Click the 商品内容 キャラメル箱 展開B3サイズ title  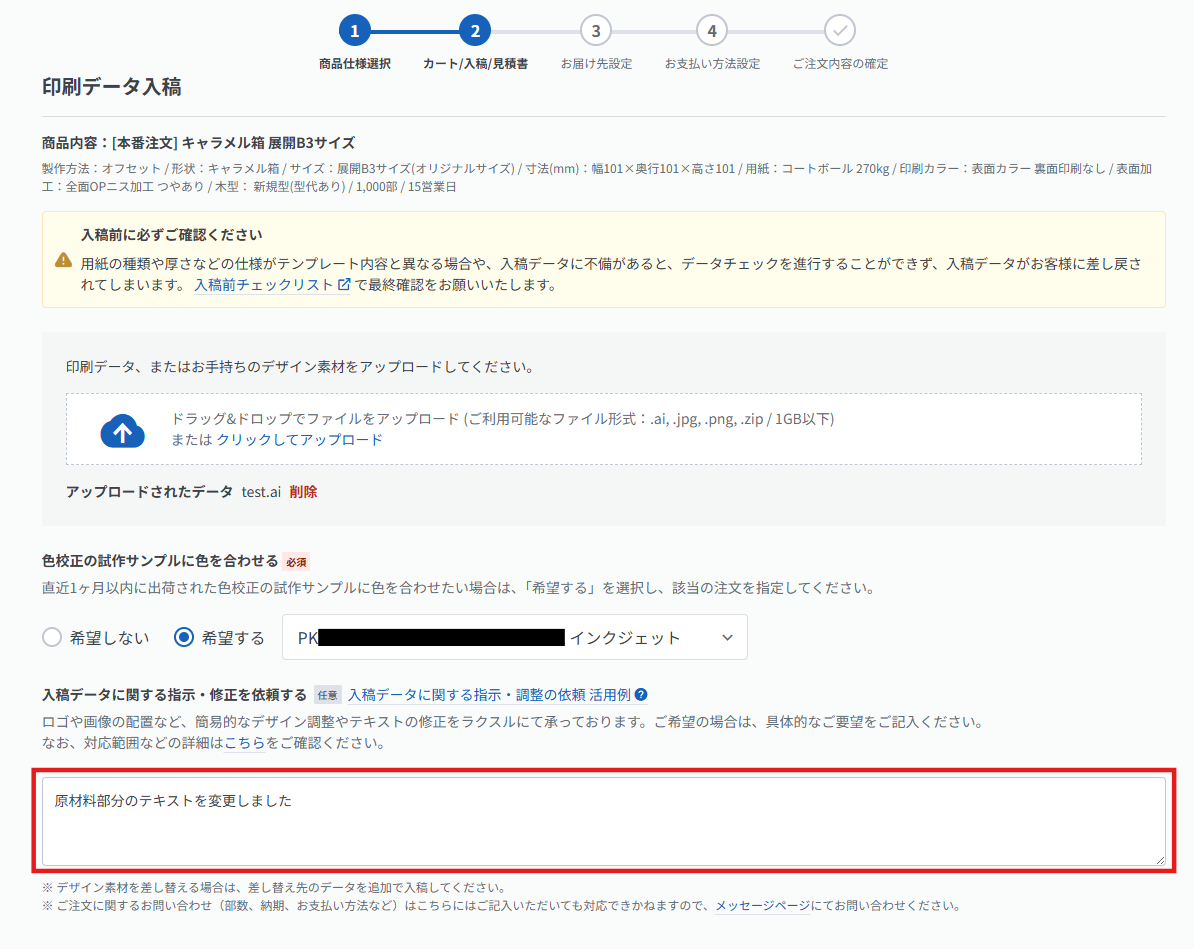click(x=199, y=143)
